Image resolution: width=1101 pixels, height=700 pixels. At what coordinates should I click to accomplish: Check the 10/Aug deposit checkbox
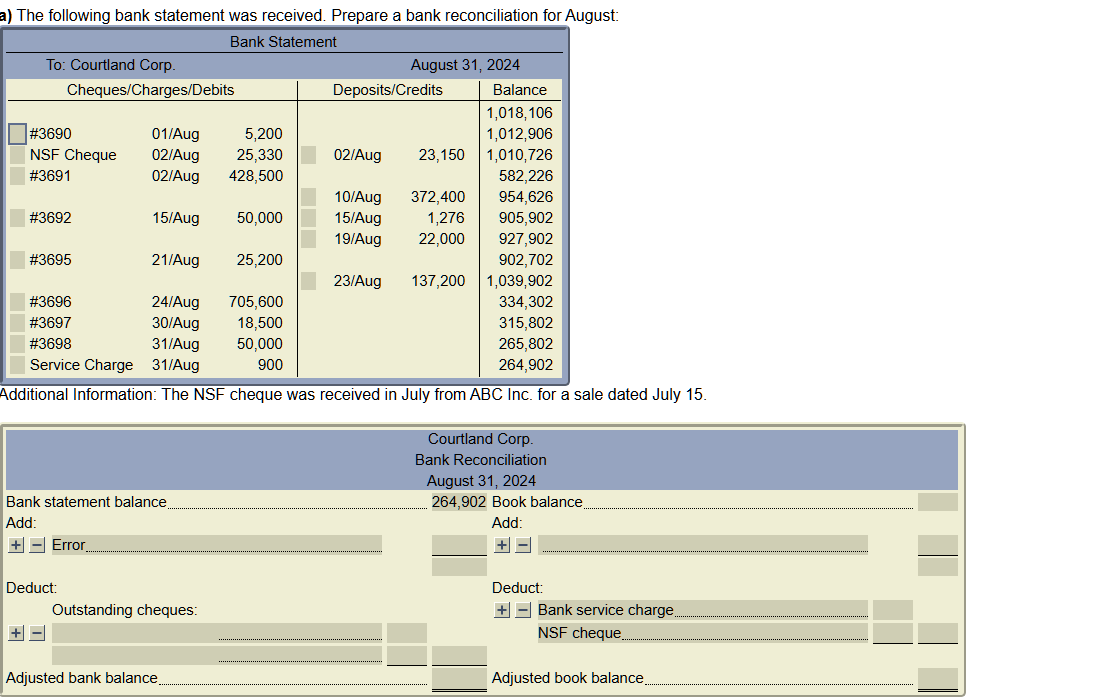[308, 196]
